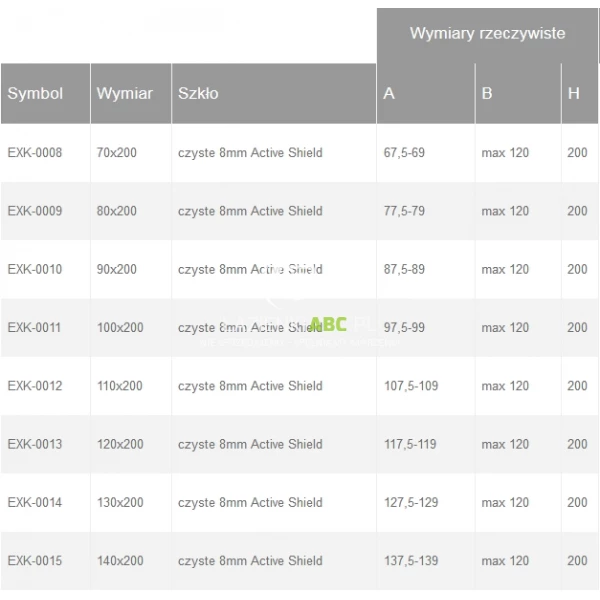Viewport: 600px width, 600px height.
Task: Select the EXK-0009 symbol cell
Action: pyautogui.click(x=35, y=211)
